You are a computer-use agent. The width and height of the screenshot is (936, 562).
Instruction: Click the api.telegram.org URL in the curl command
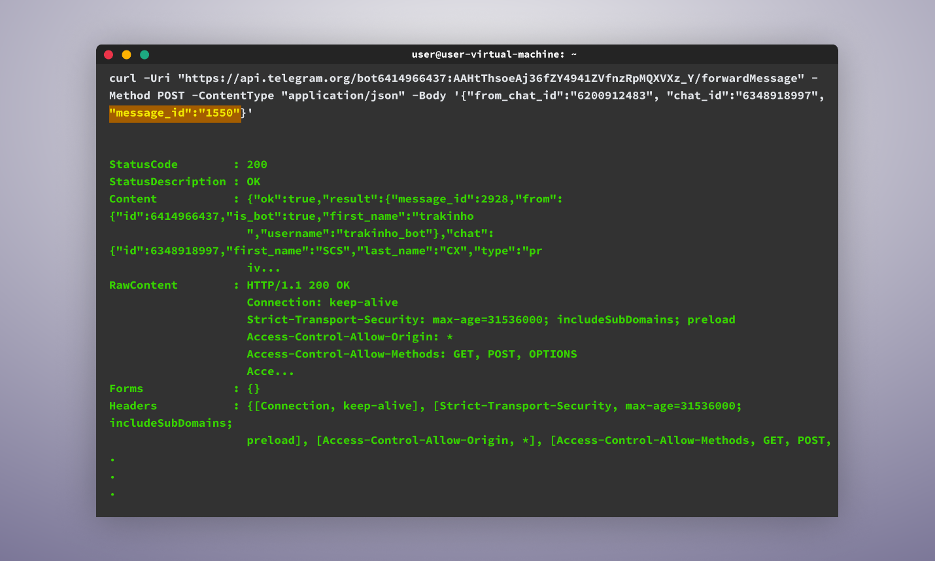(491, 78)
